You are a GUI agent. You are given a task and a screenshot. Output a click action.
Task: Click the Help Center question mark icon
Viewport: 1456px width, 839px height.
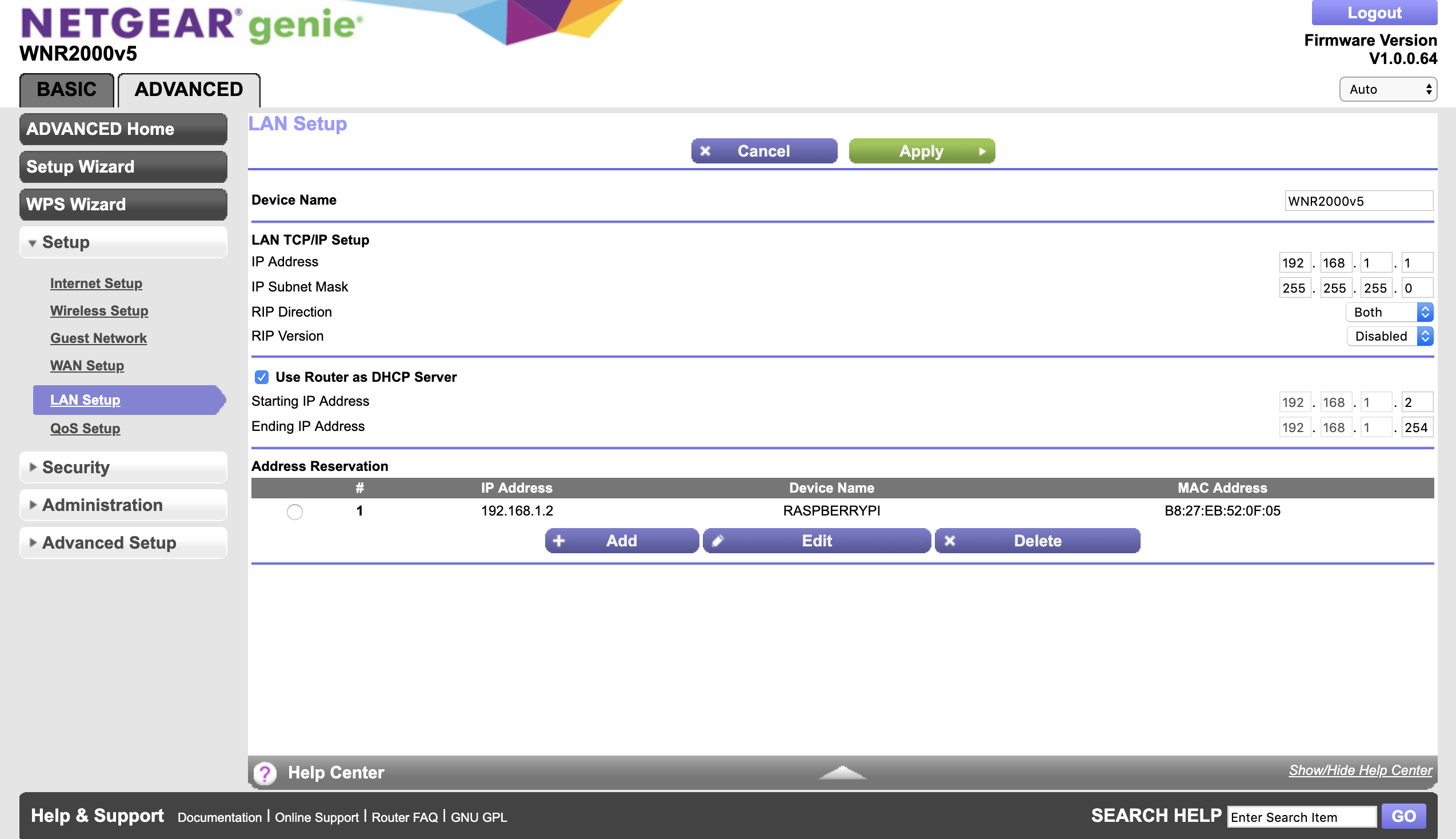tap(265, 773)
